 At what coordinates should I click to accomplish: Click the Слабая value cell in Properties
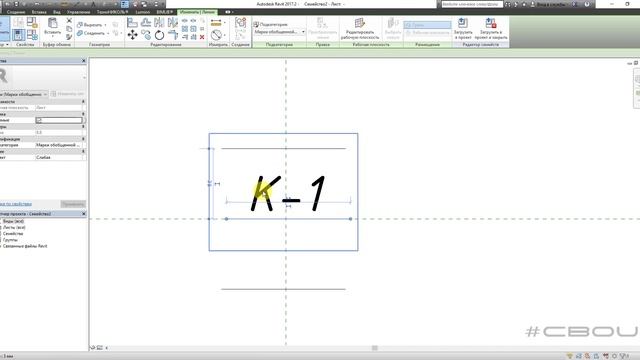(x=60, y=157)
